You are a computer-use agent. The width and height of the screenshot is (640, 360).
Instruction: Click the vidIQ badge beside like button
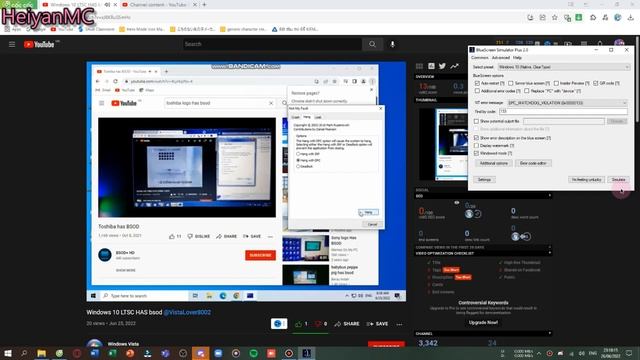[279, 324]
